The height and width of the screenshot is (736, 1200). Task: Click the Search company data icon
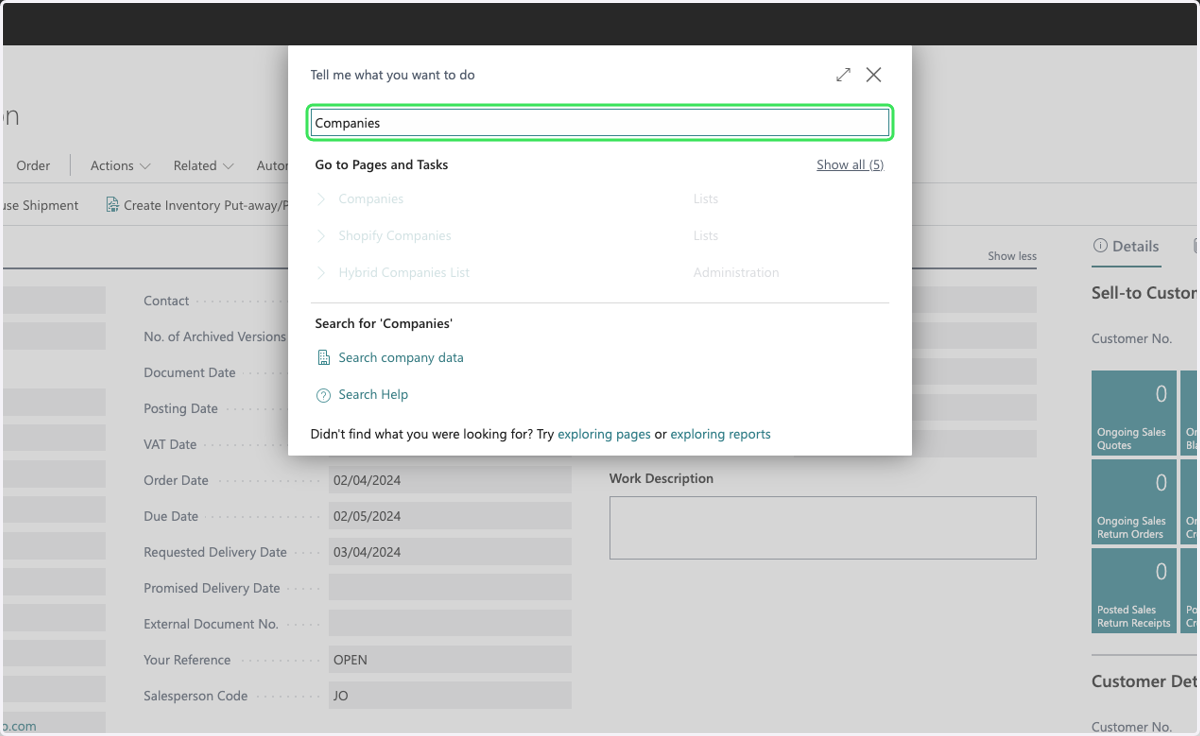[x=323, y=358]
